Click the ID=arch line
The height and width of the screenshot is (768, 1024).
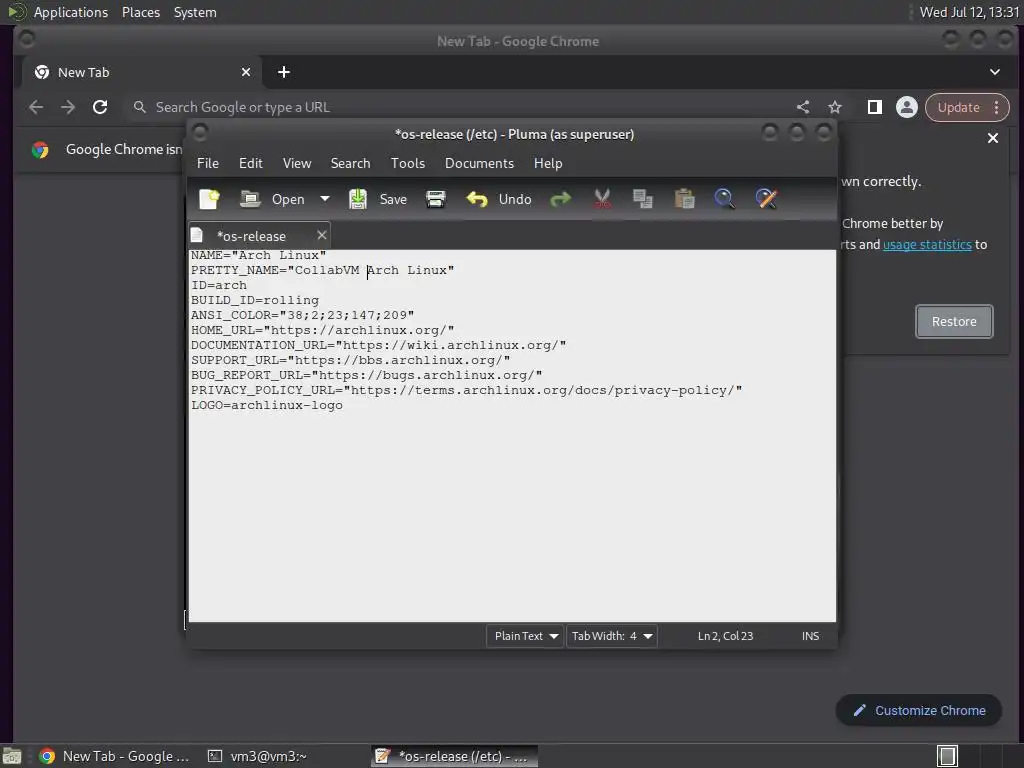point(219,285)
